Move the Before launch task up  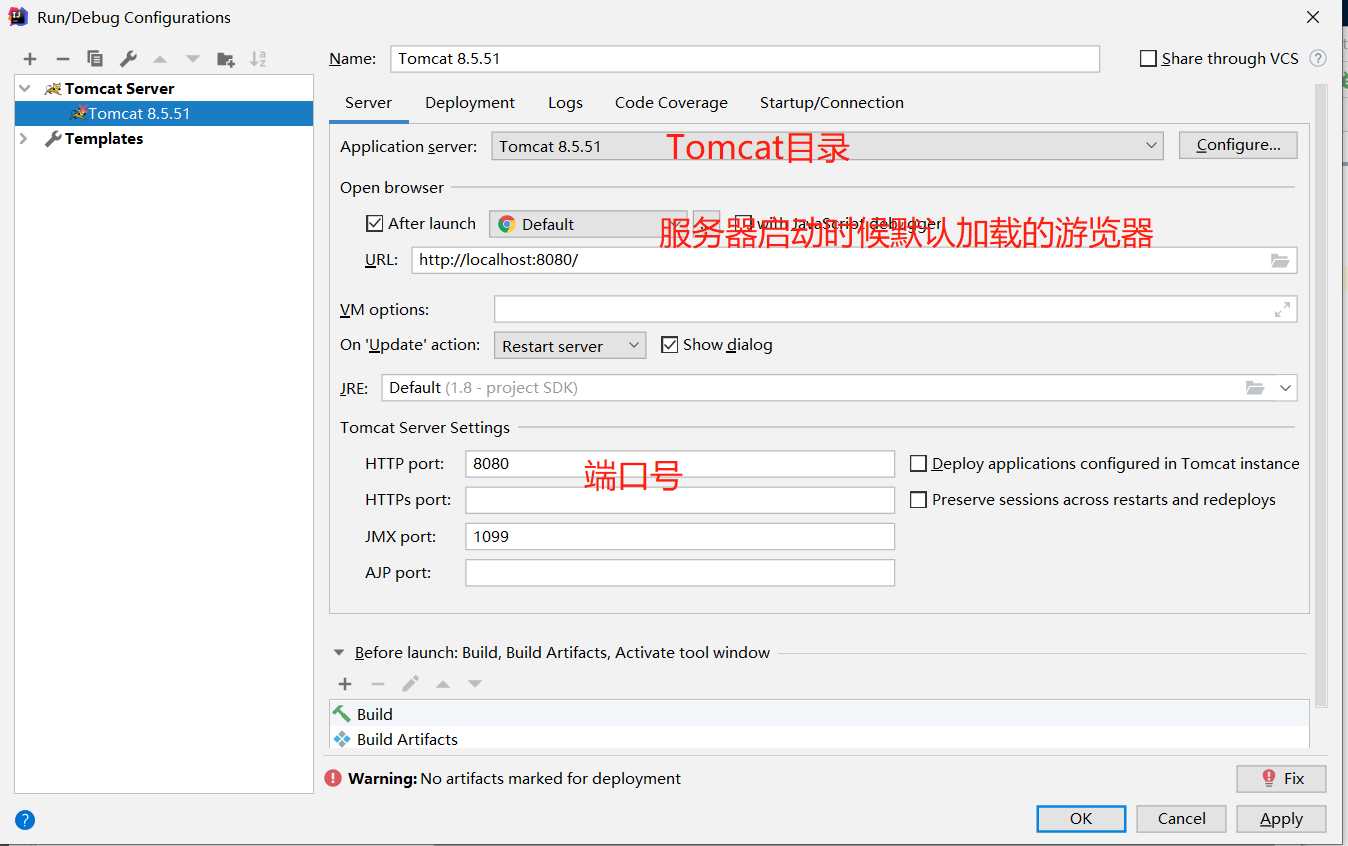[443, 684]
